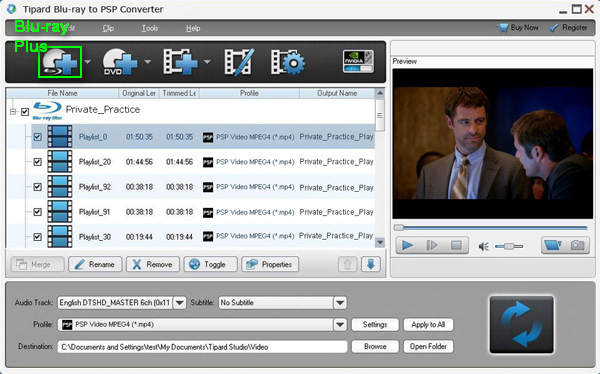Image resolution: width=600 pixels, height=374 pixels.
Task: Open Preferences (film with gear) icon
Action: coord(288,62)
